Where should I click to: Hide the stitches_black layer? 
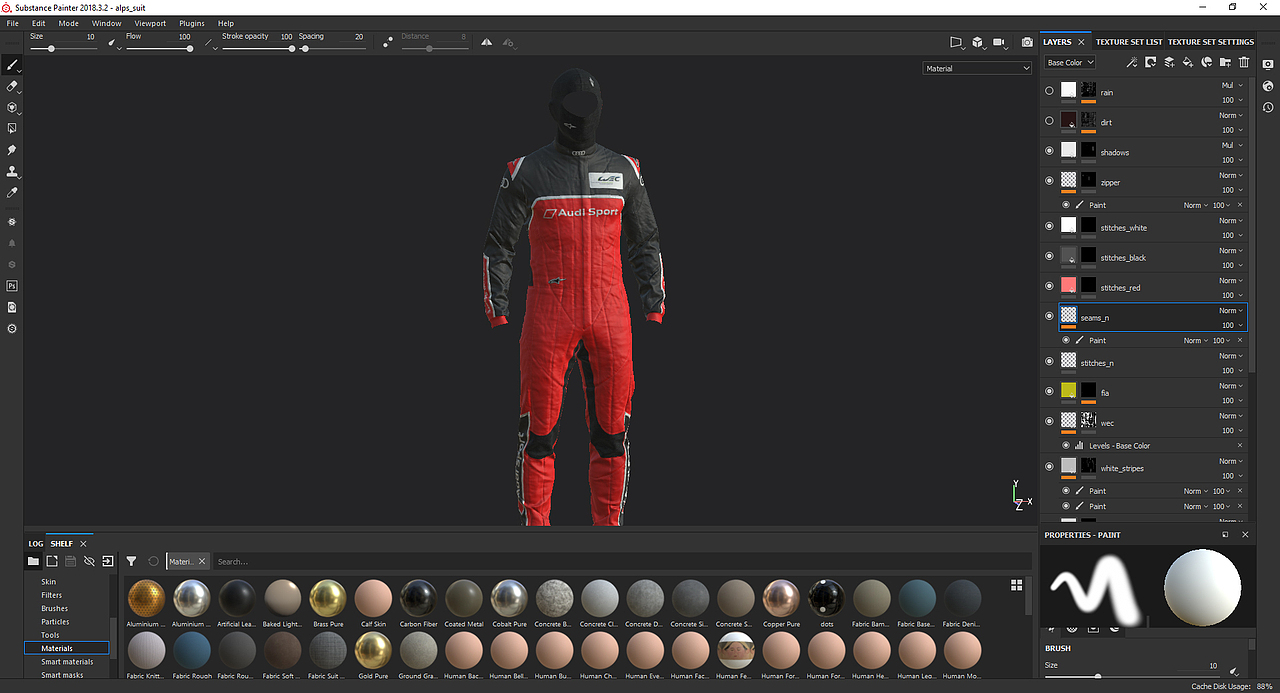coord(1049,256)
